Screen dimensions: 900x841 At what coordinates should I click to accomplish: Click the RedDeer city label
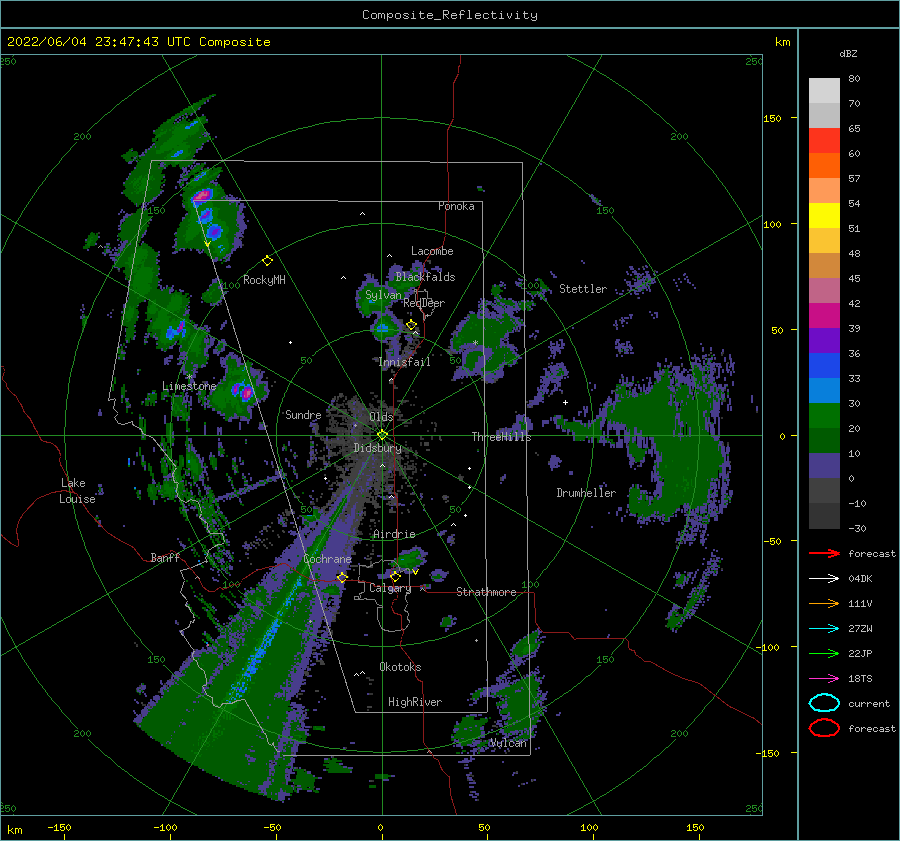click(x=424, y=303)
